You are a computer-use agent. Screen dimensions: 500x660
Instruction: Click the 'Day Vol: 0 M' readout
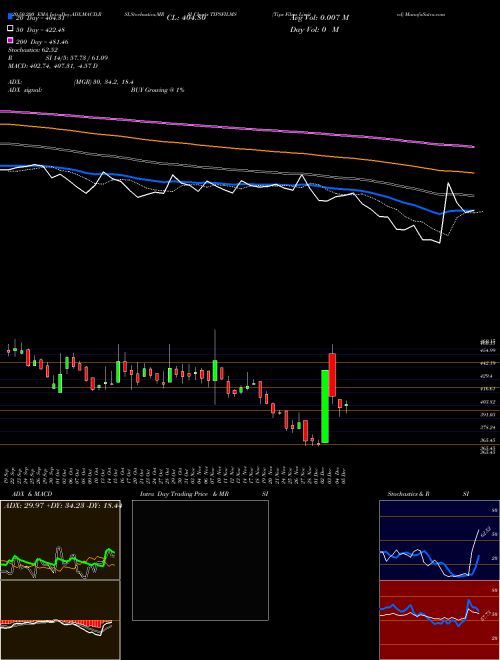tap(314, 29)
